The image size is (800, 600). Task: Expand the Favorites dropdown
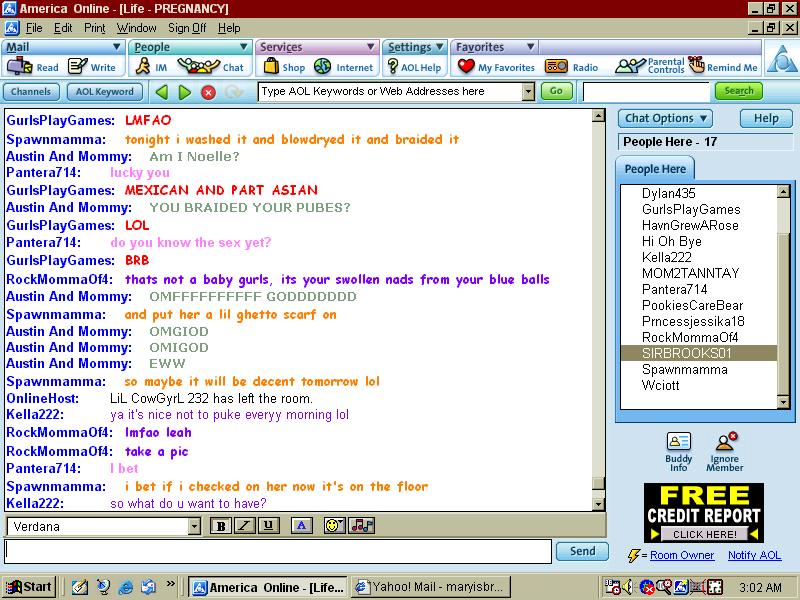pos(530,47)
